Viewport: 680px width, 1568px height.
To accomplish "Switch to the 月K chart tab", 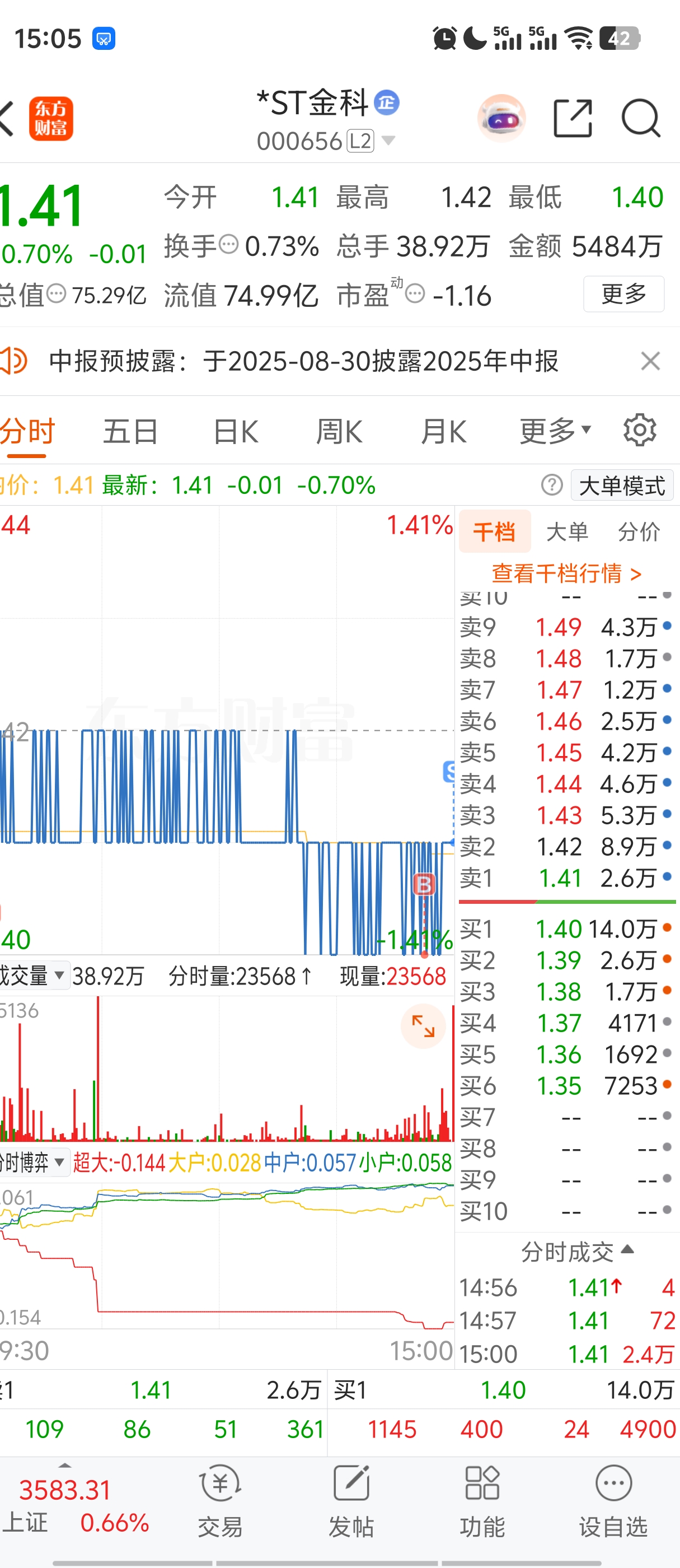I will pos(444,432).
